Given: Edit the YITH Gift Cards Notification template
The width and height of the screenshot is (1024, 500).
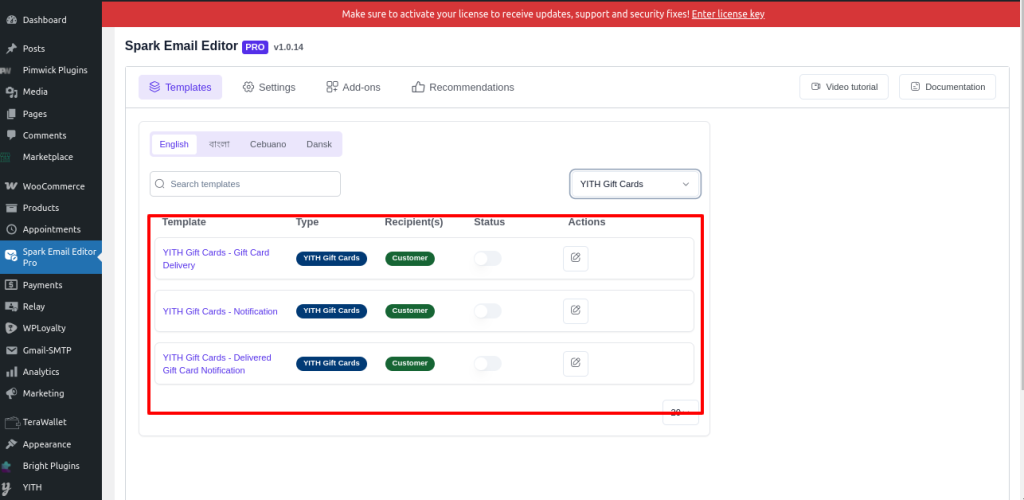Looking at the screenshot, I should (575, 311).
